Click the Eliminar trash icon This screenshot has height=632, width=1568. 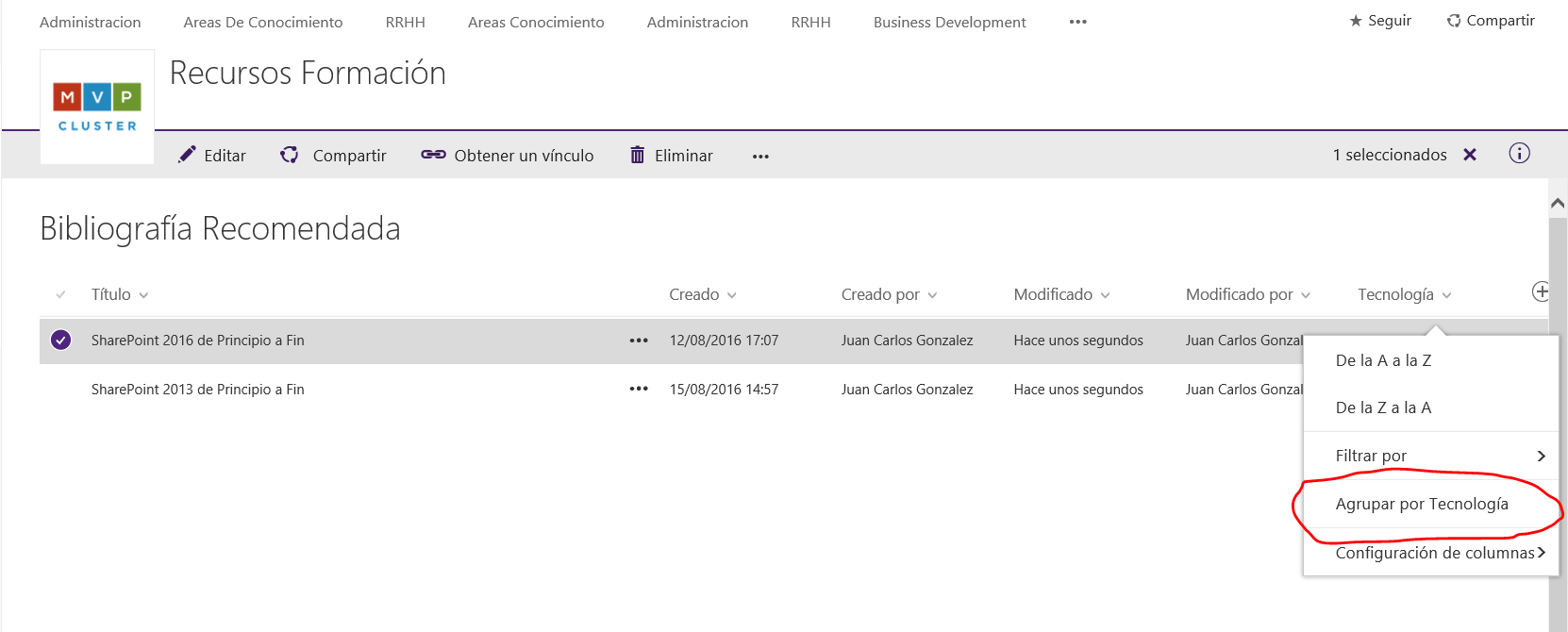click(x=638, y=155)
